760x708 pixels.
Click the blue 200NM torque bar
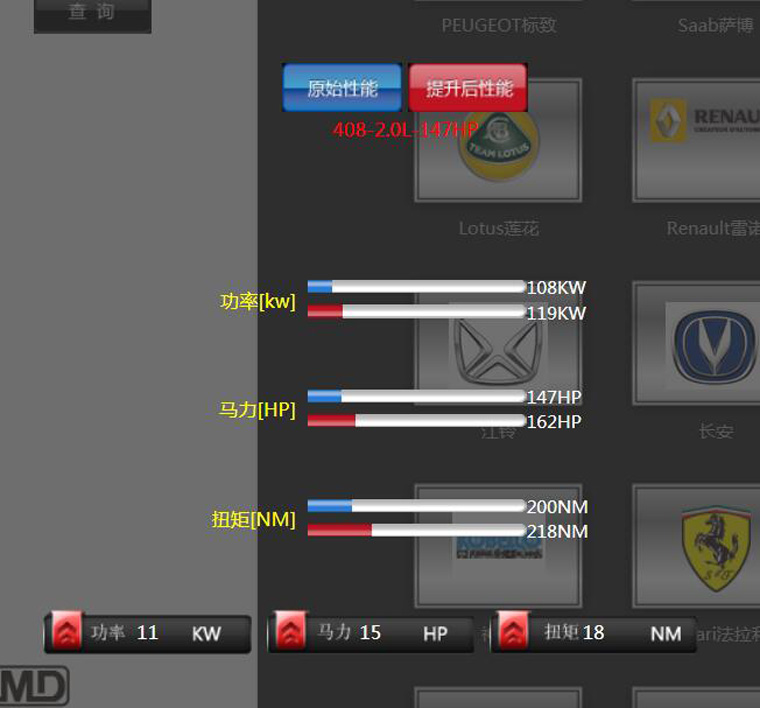point(417,506)
